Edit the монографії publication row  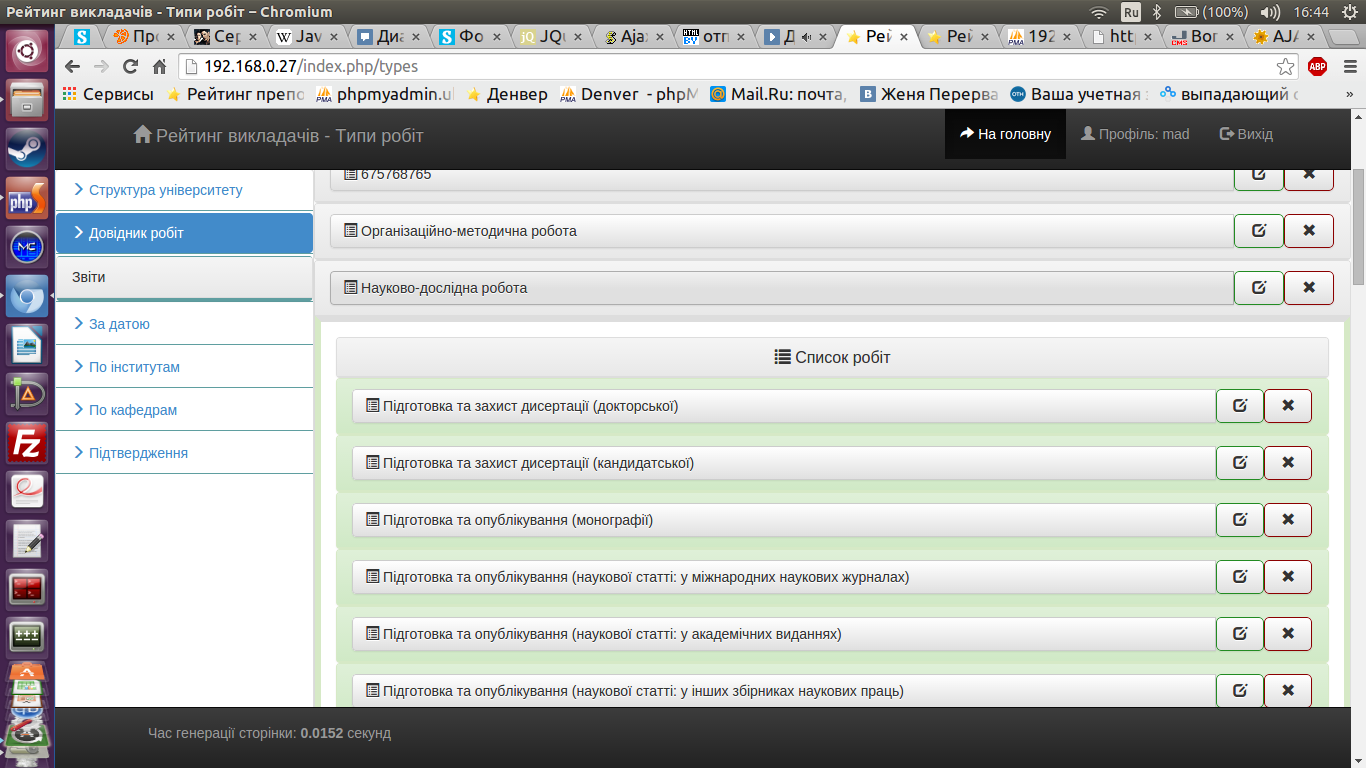click(x=1240, y=520)
